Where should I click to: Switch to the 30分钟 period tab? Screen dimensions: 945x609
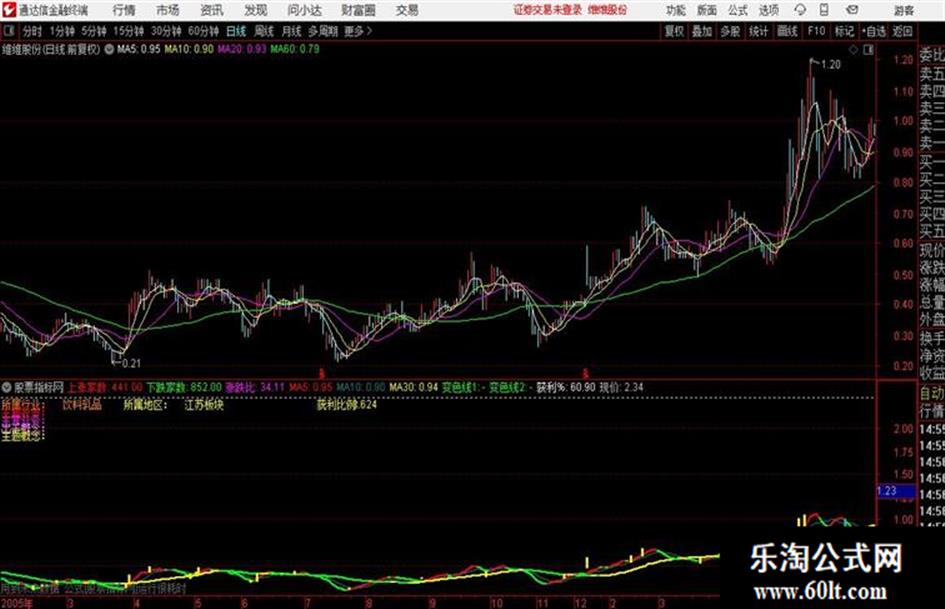pos(166,31)
